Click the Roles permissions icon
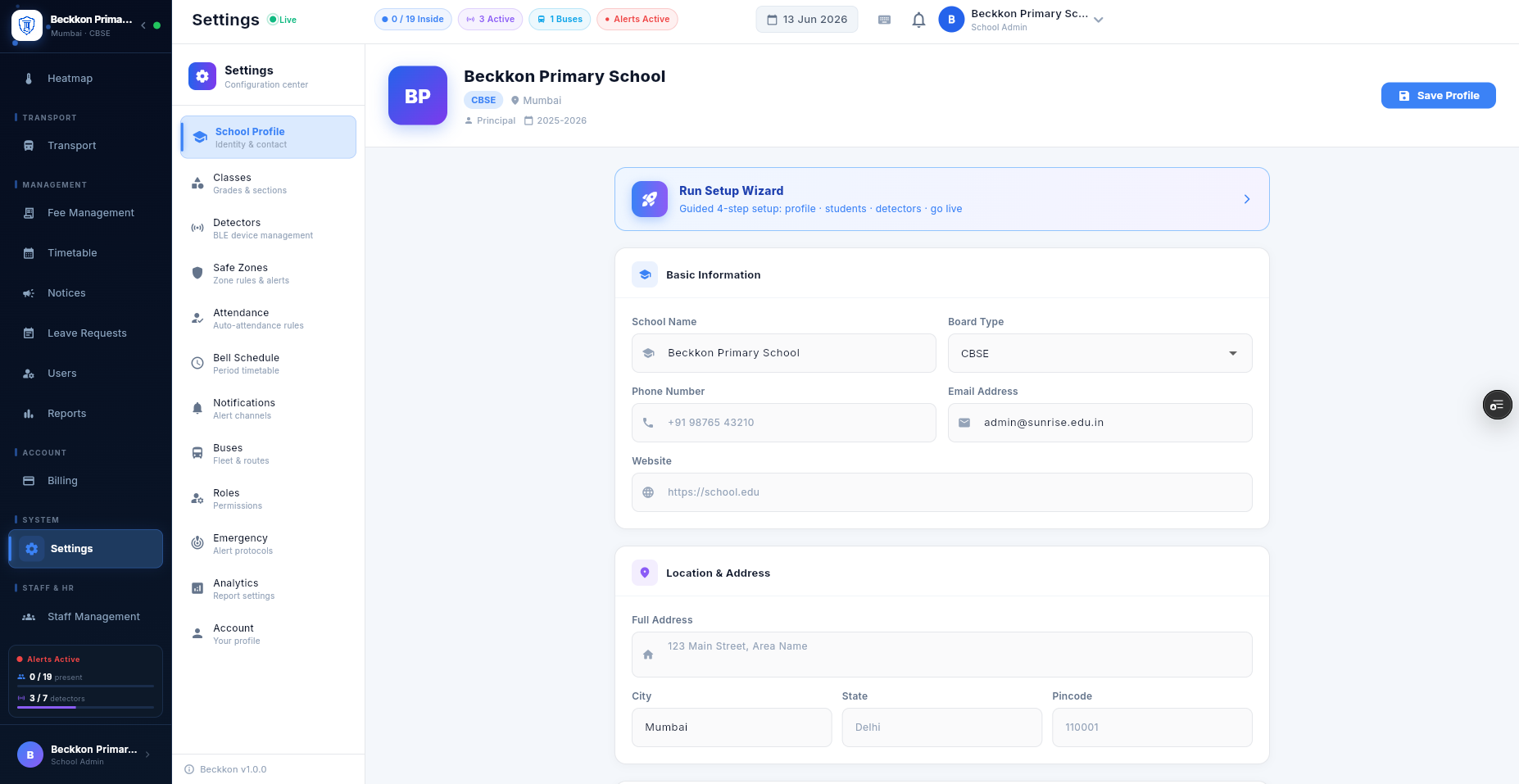1519x784 pixels. [197, 499]
